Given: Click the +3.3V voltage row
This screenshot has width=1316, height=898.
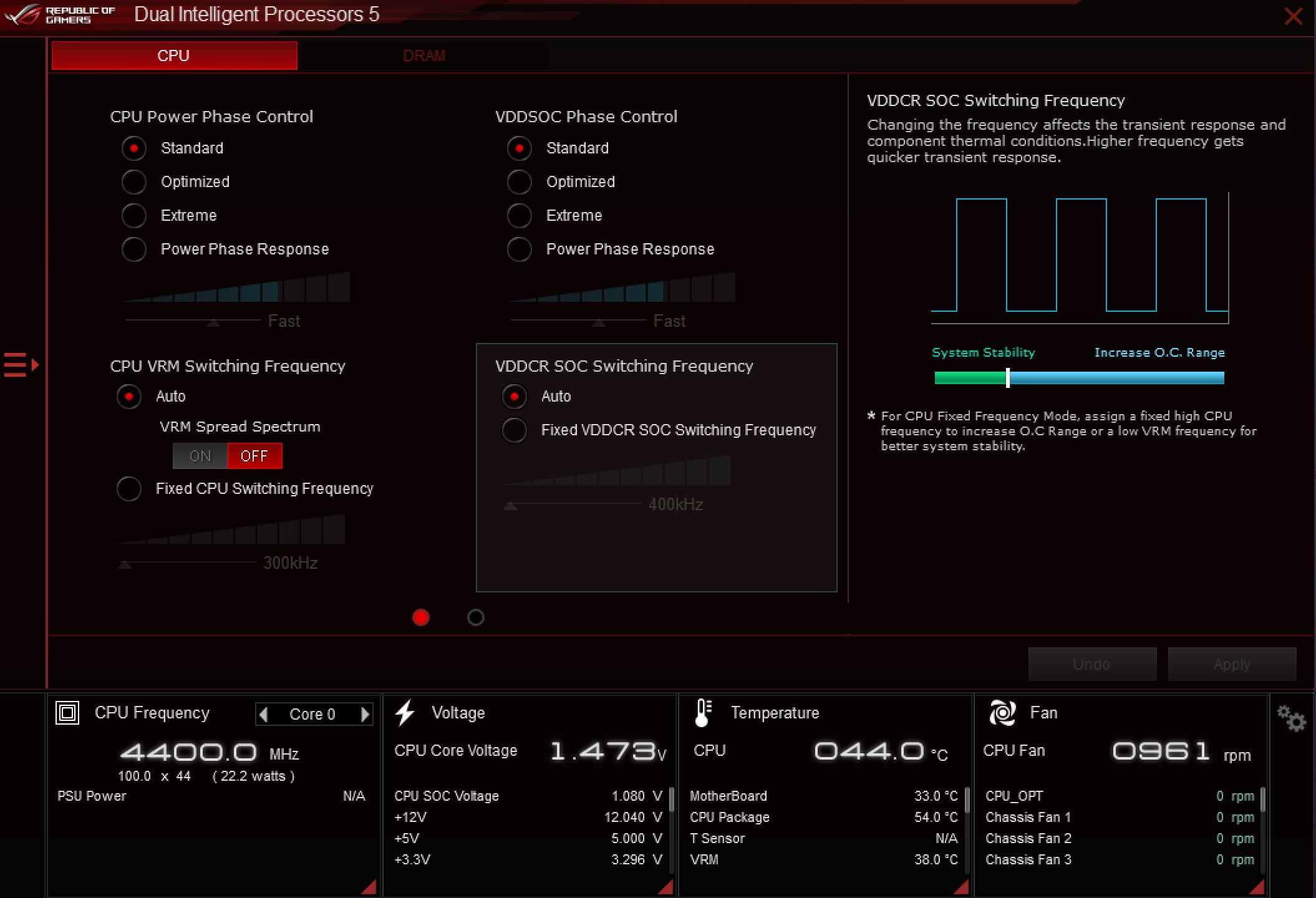Looking at the screenshot, I should pyautogui.click(x=528, y=860).
